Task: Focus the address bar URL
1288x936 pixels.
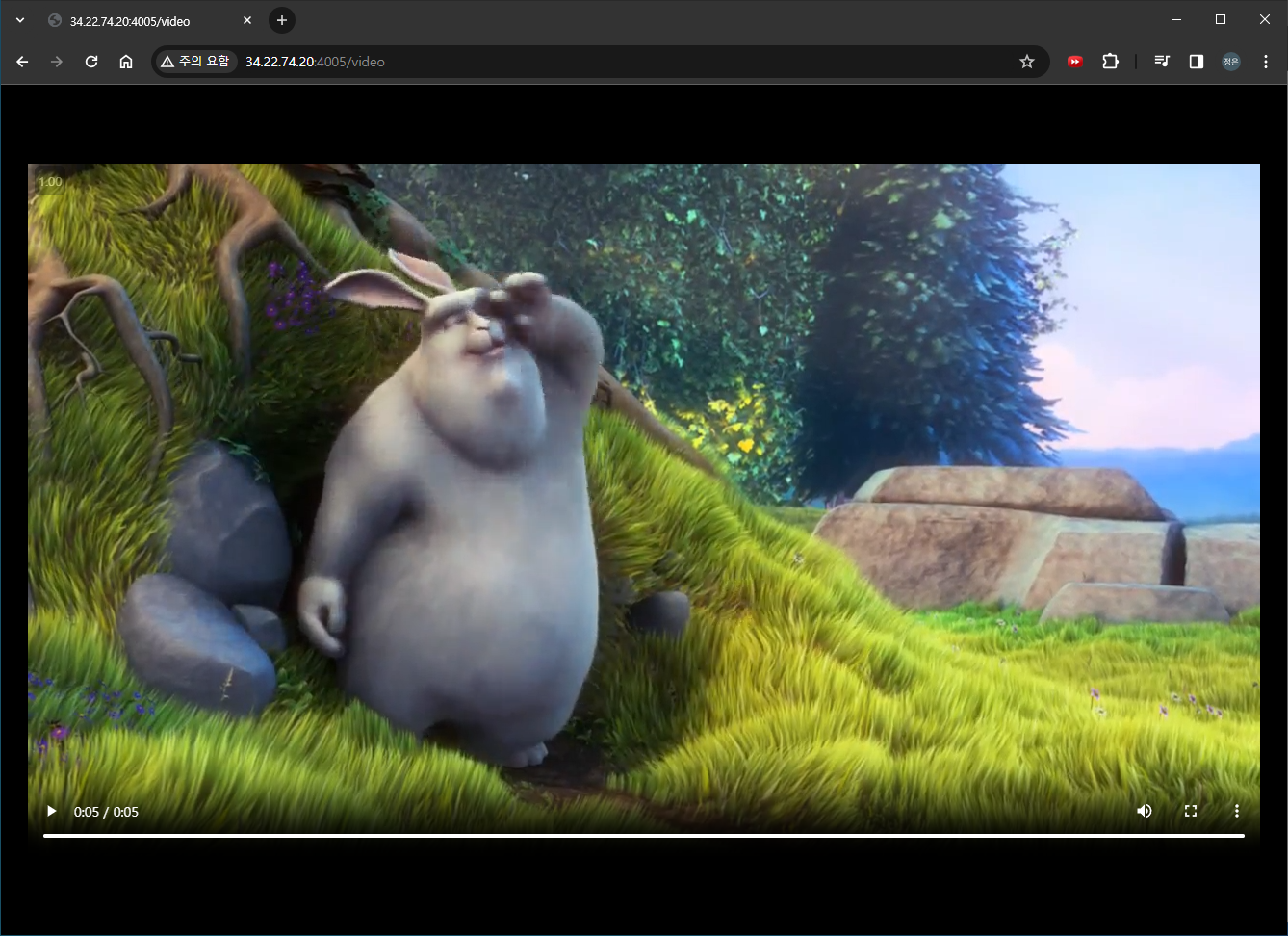Action: pyautogui.click(x=315, y=62)
